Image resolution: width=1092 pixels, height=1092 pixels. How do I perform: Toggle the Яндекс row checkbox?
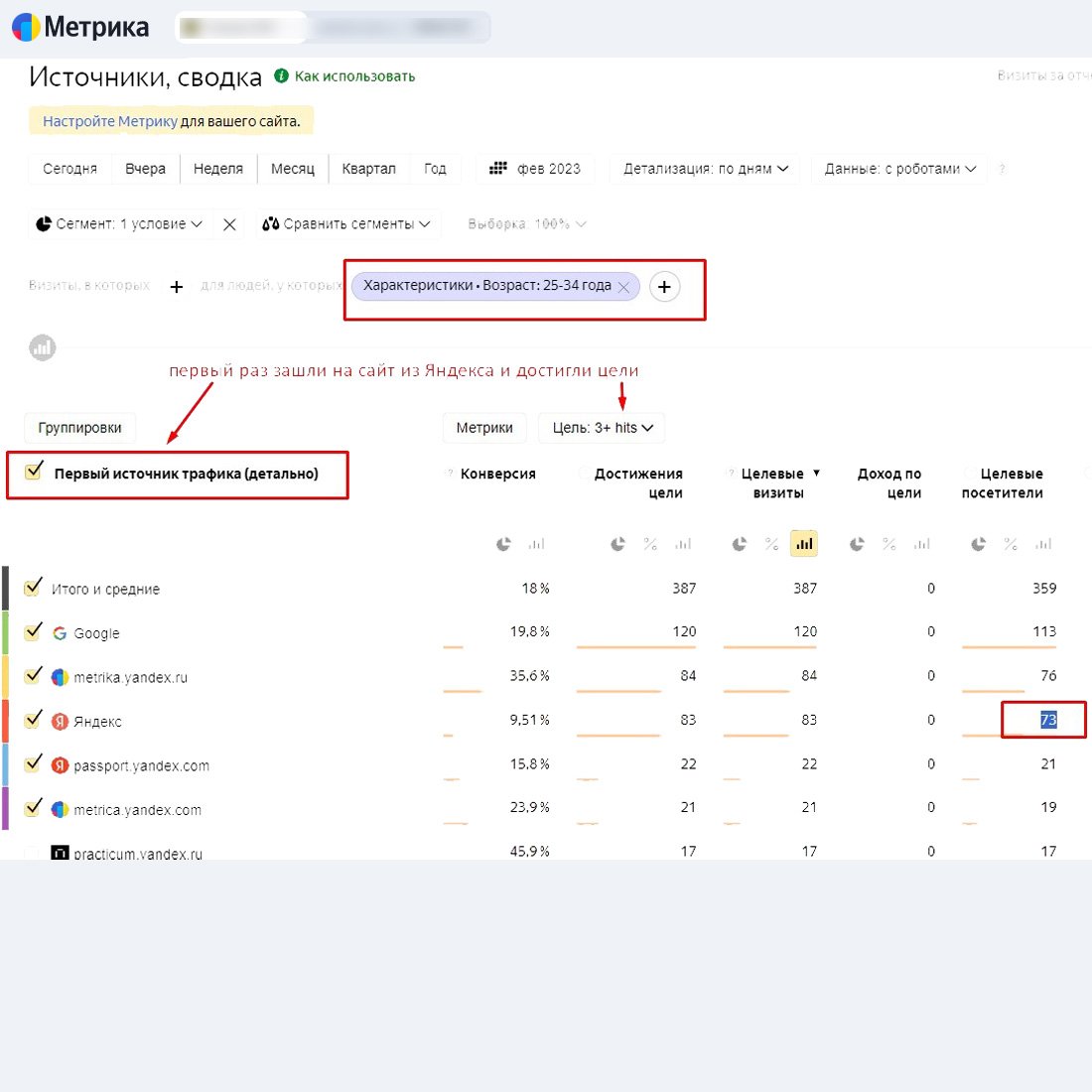[x=33, y=720]
